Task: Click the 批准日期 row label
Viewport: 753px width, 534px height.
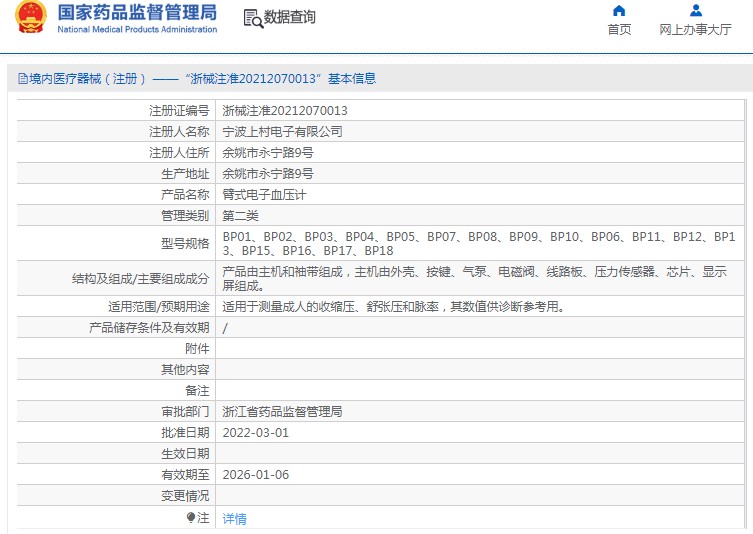Action: [185, 433]
